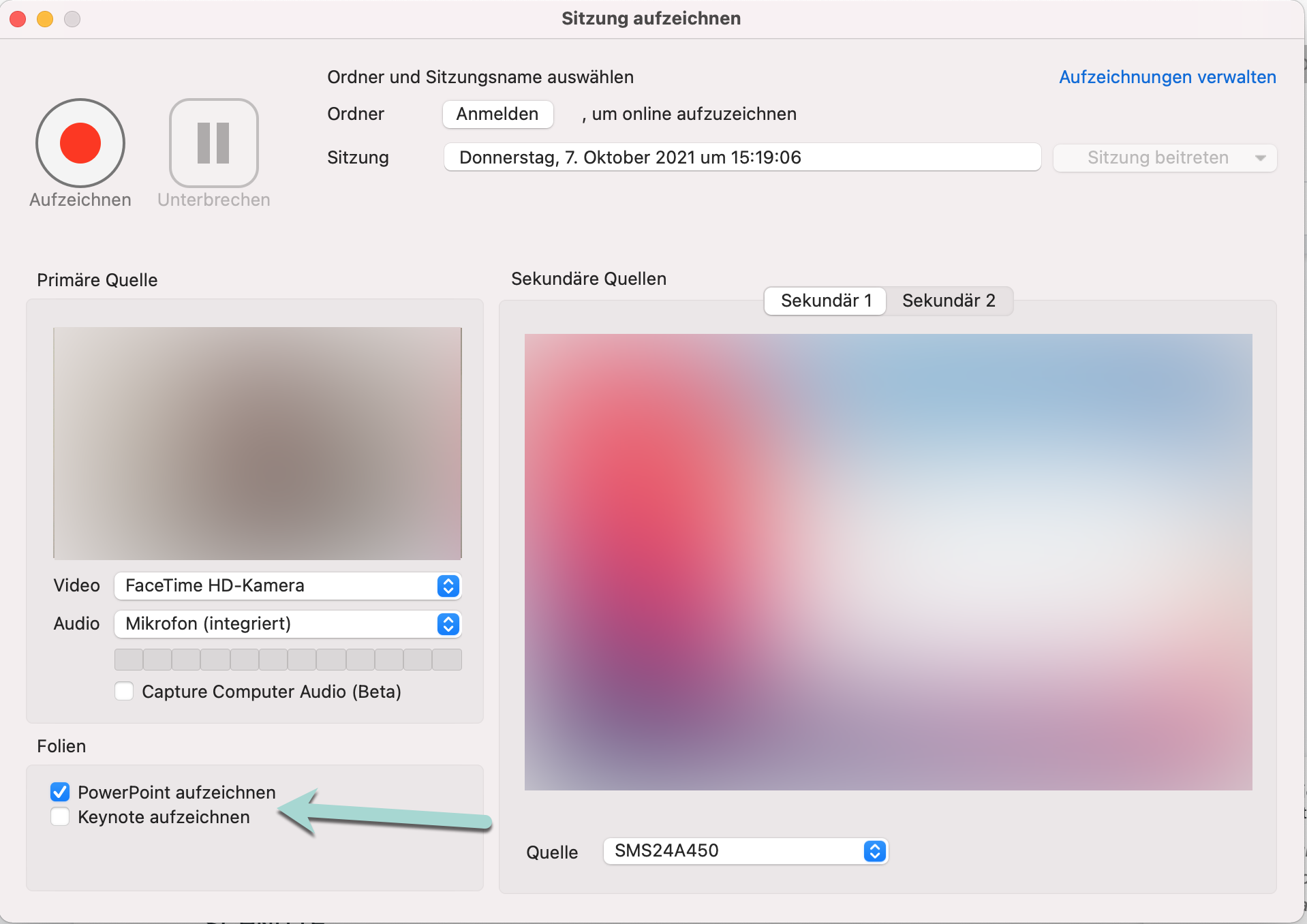Image resolution: width=1307 pixels, height=924 pixels.
Task: Click the arrow on Sitzung beitreten
Action: coord(1260,158)
